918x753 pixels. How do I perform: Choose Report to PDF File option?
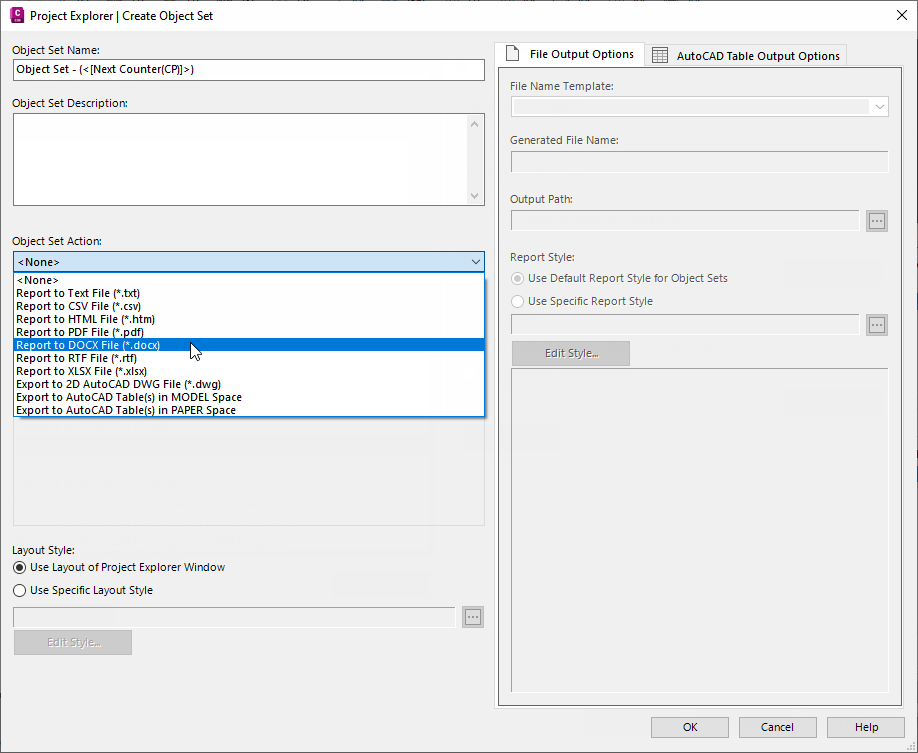click(80, 332)
